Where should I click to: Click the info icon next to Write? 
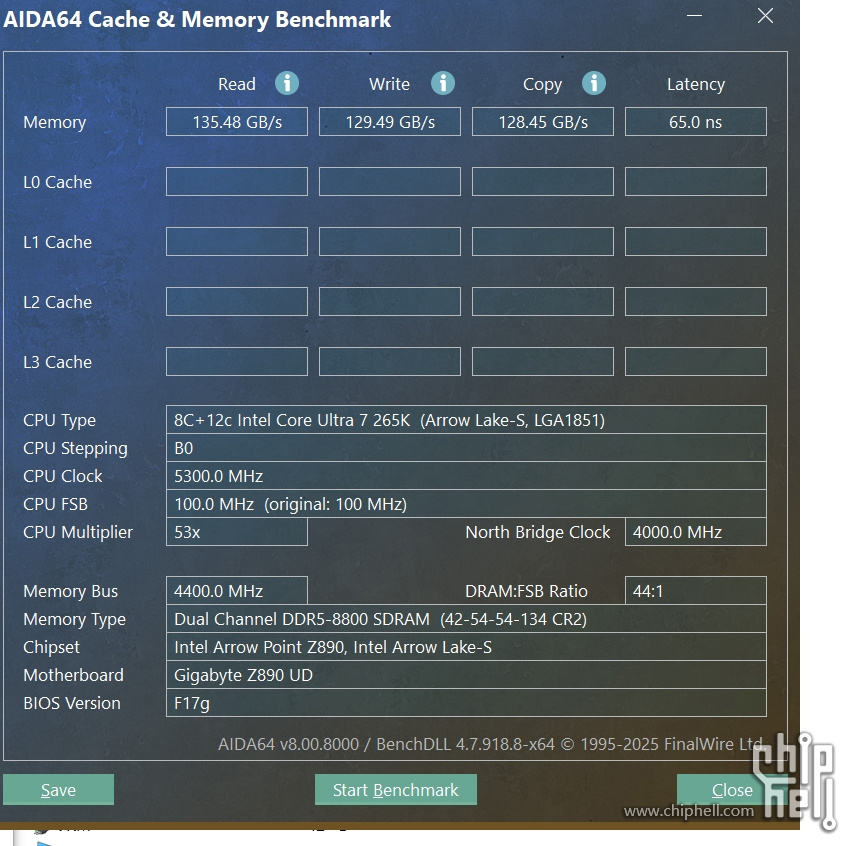(442, 83)
